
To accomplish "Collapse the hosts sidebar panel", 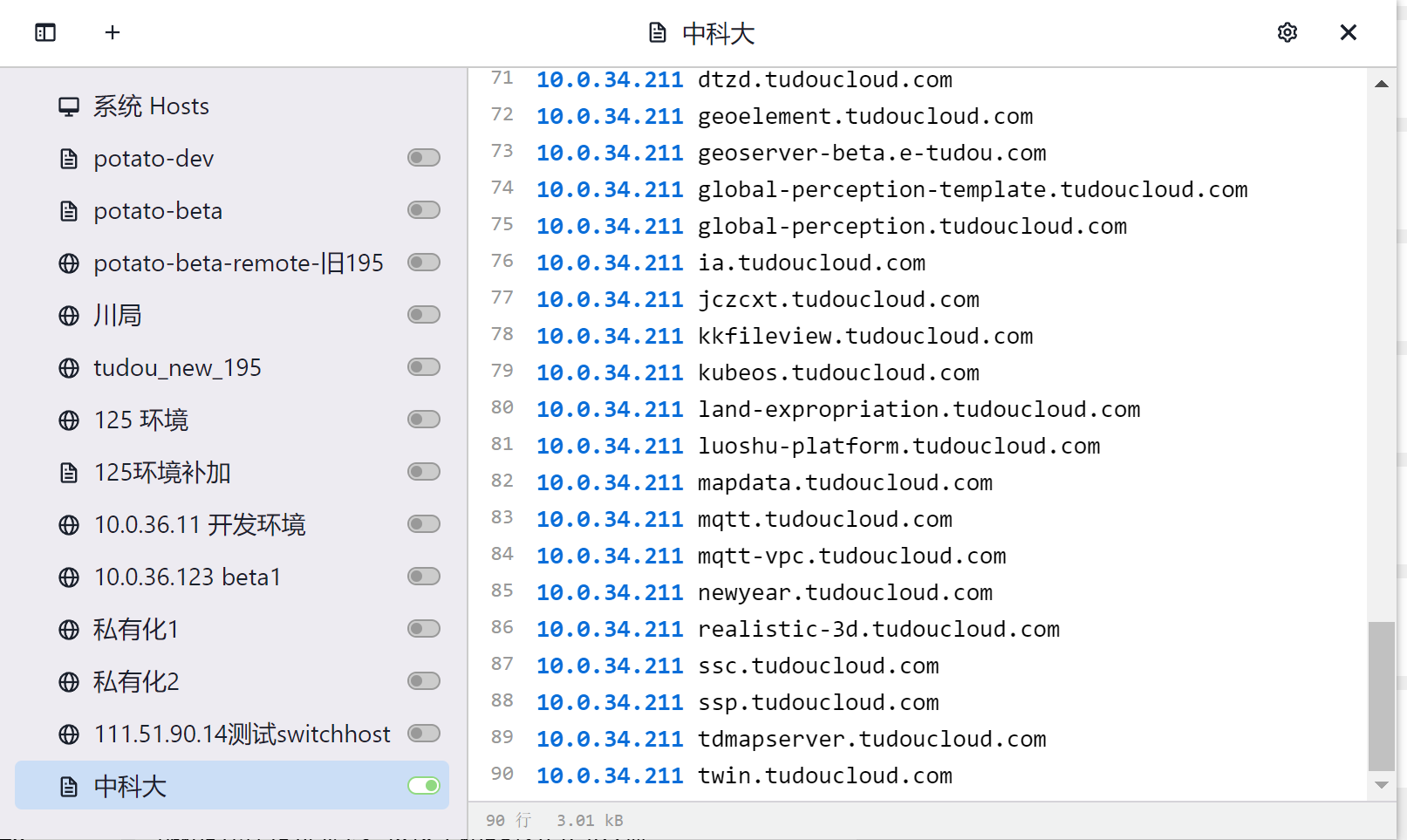I will (x=44, y=32).
